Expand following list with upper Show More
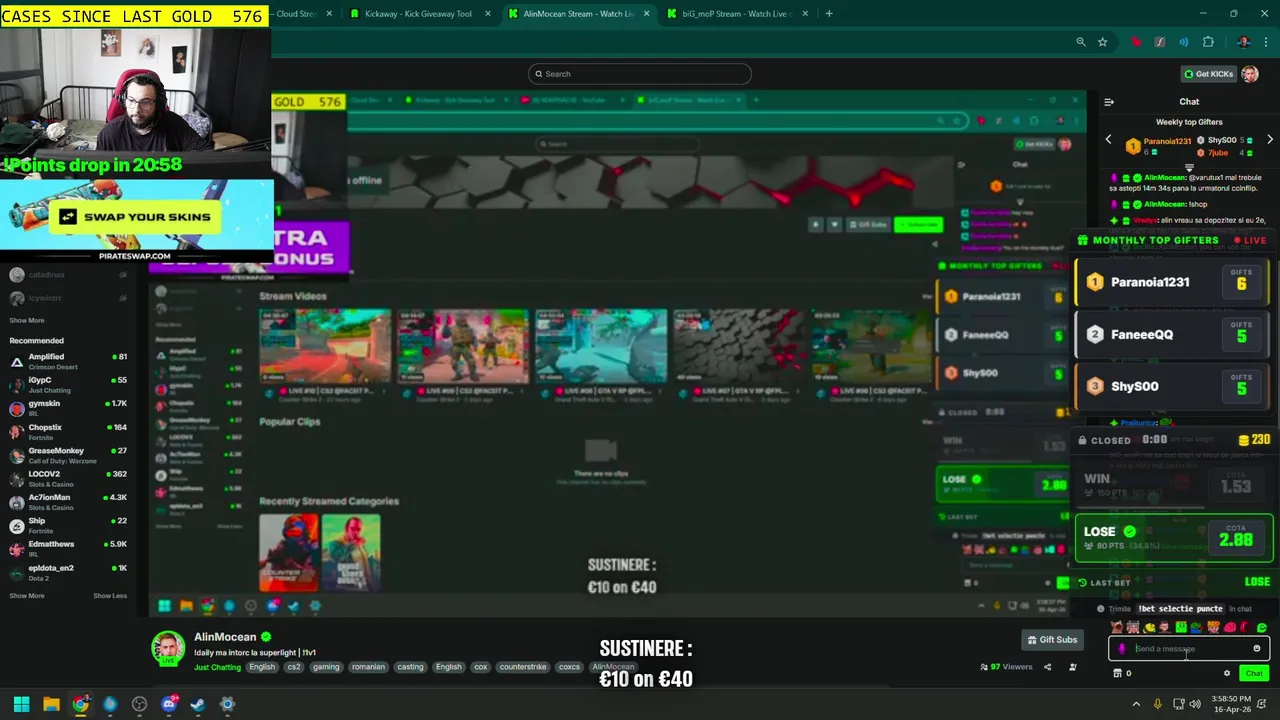1280x720 pixels. point(27,320)
